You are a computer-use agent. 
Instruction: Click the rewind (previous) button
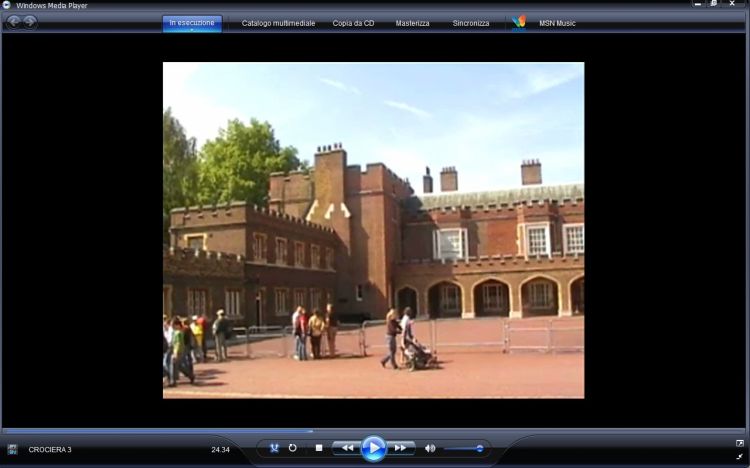tap(346, 448)
